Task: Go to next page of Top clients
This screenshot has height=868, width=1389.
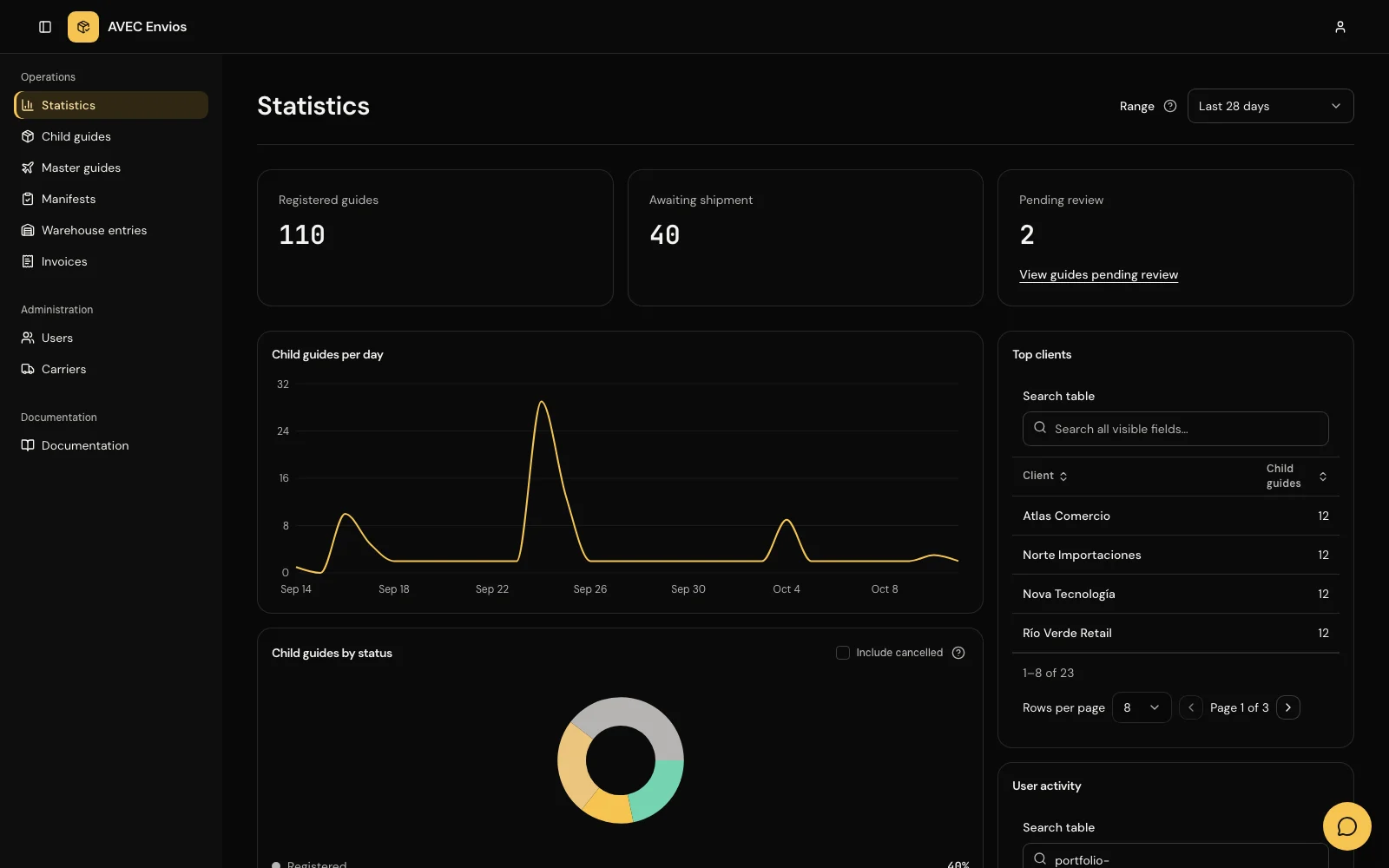Action: click(1288, 707)
